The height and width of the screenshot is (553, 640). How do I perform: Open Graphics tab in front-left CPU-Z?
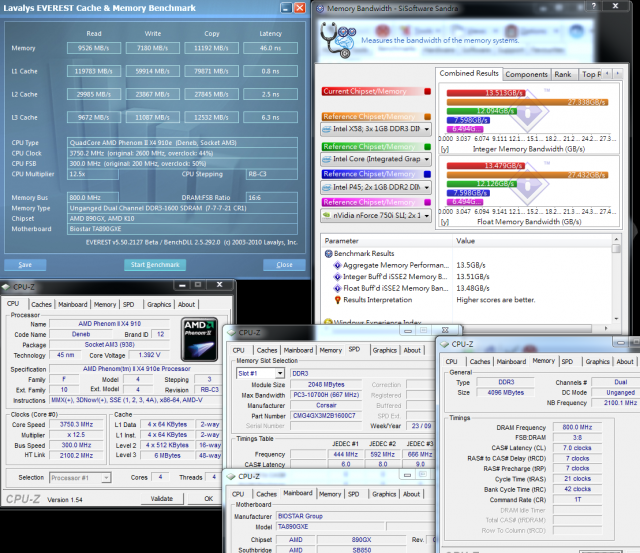(x=159, y=304)
